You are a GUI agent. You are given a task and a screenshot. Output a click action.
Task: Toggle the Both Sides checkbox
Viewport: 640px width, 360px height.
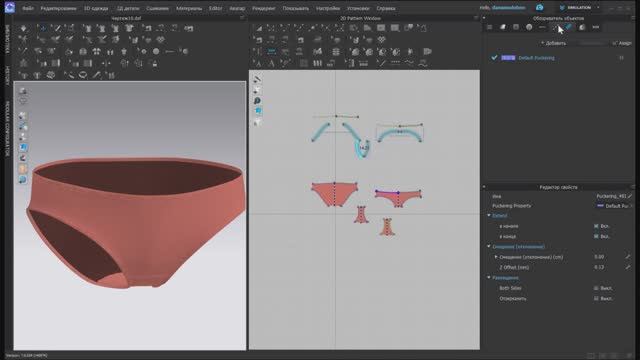point(596,288)
